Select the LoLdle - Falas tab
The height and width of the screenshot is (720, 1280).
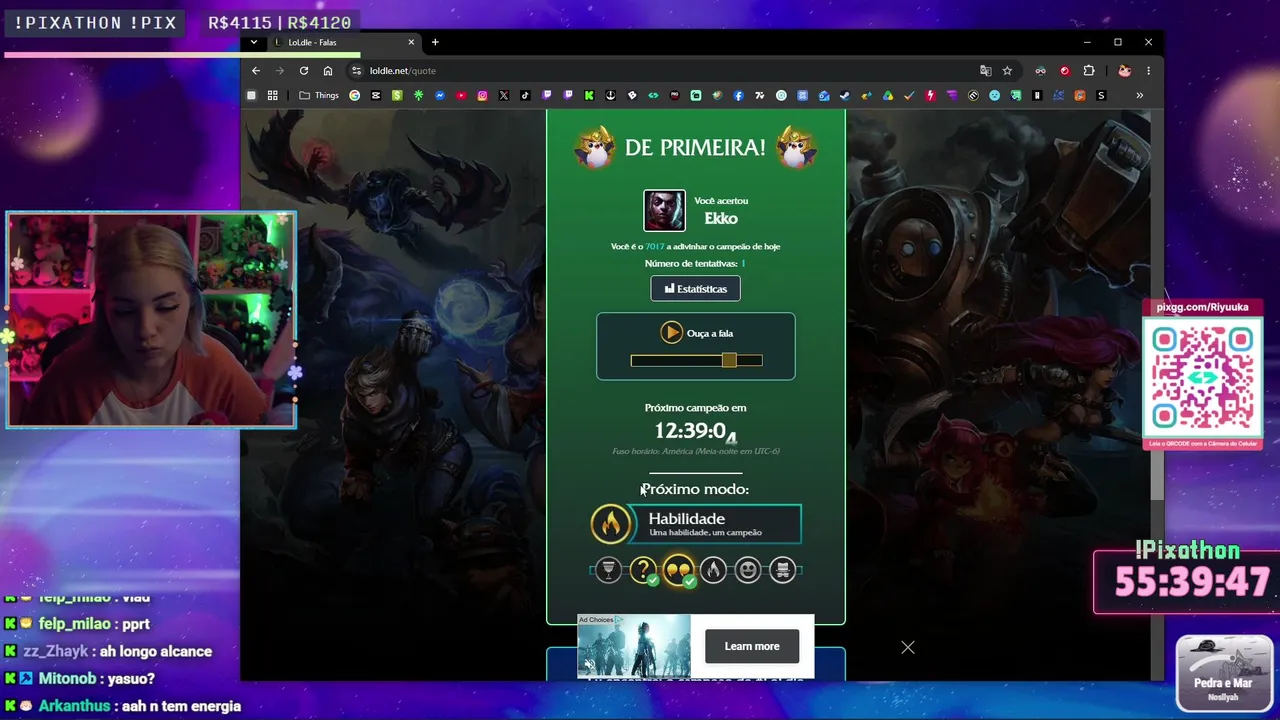coord(342,42)
